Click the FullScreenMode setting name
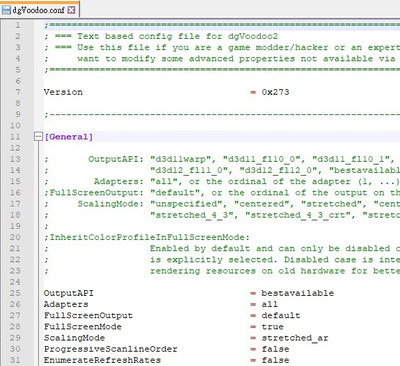Viewport: 400px width, 366px height. tap(83, 327)
